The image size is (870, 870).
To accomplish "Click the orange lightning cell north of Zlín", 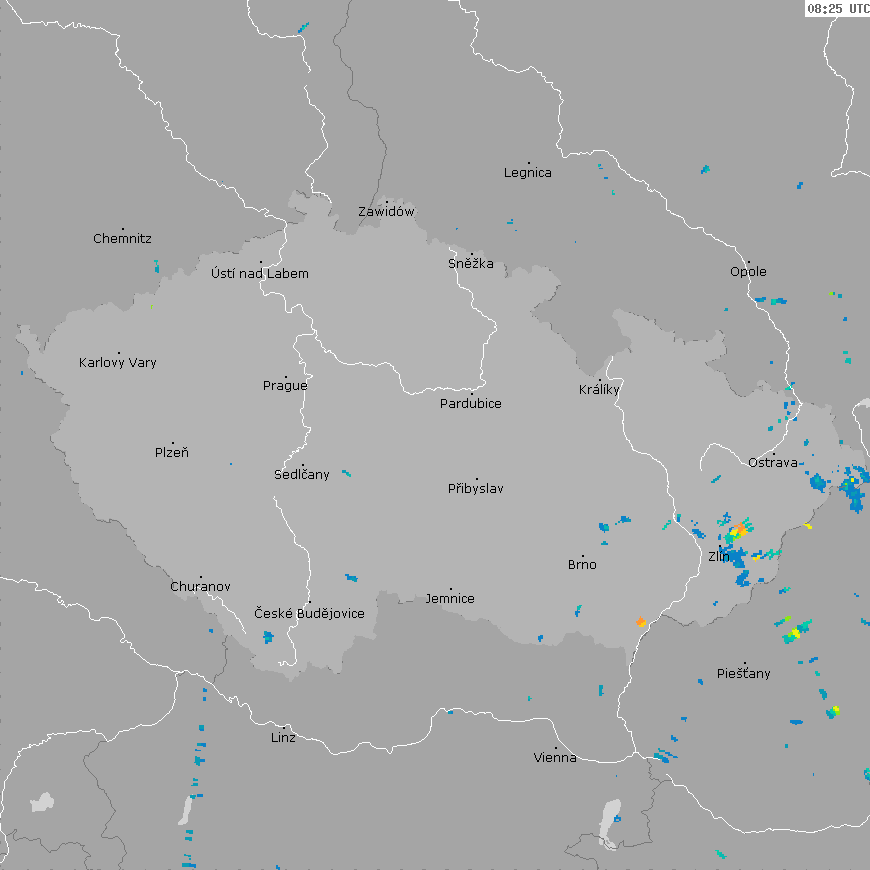I will [740, 528].
